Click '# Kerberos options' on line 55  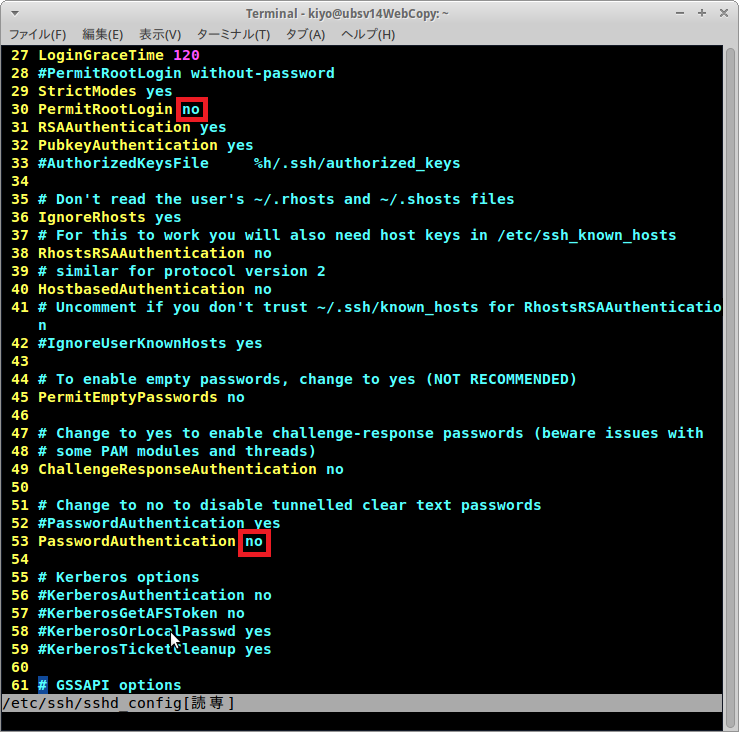(119, 577)
